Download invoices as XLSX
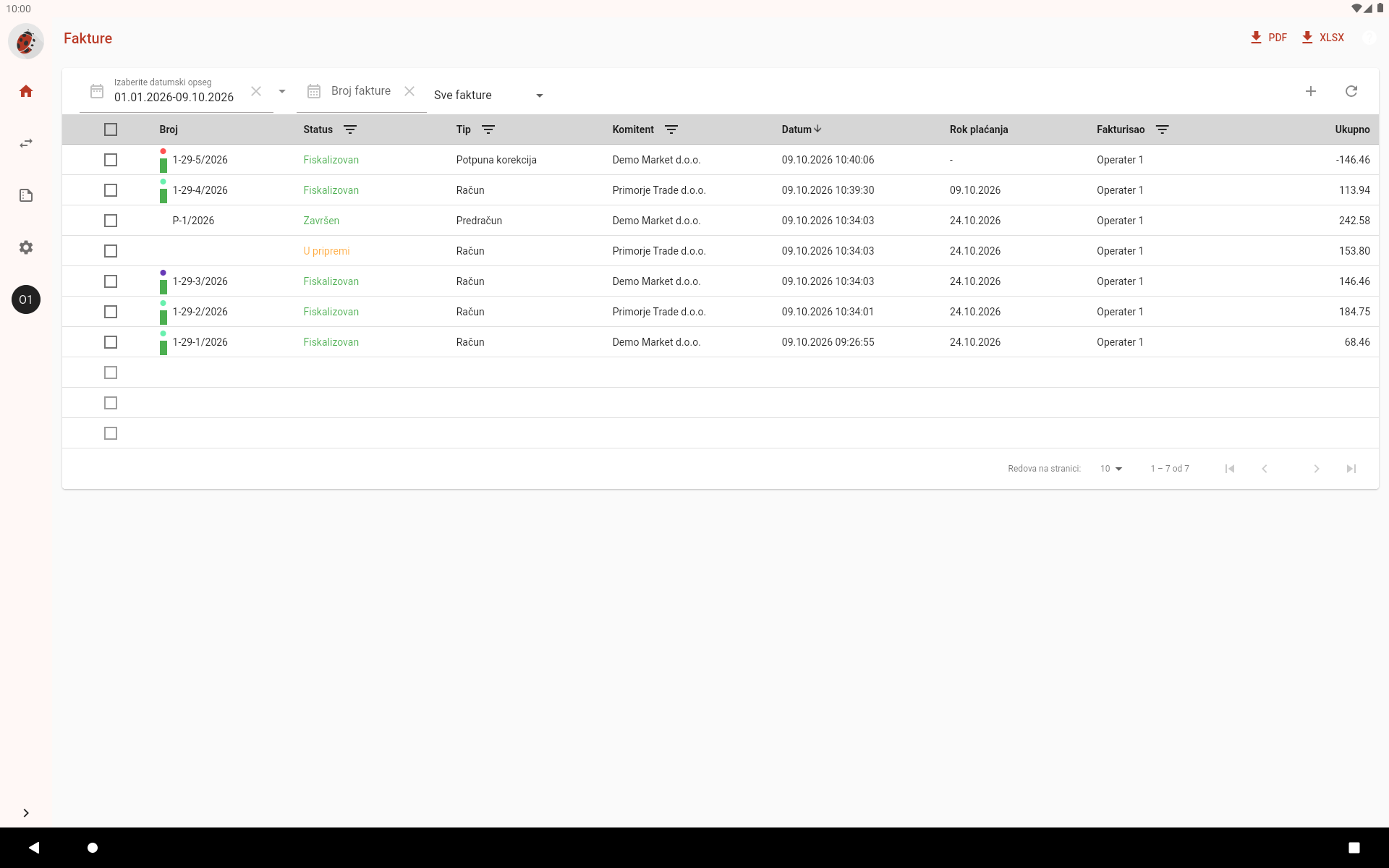 [1322, 38]
